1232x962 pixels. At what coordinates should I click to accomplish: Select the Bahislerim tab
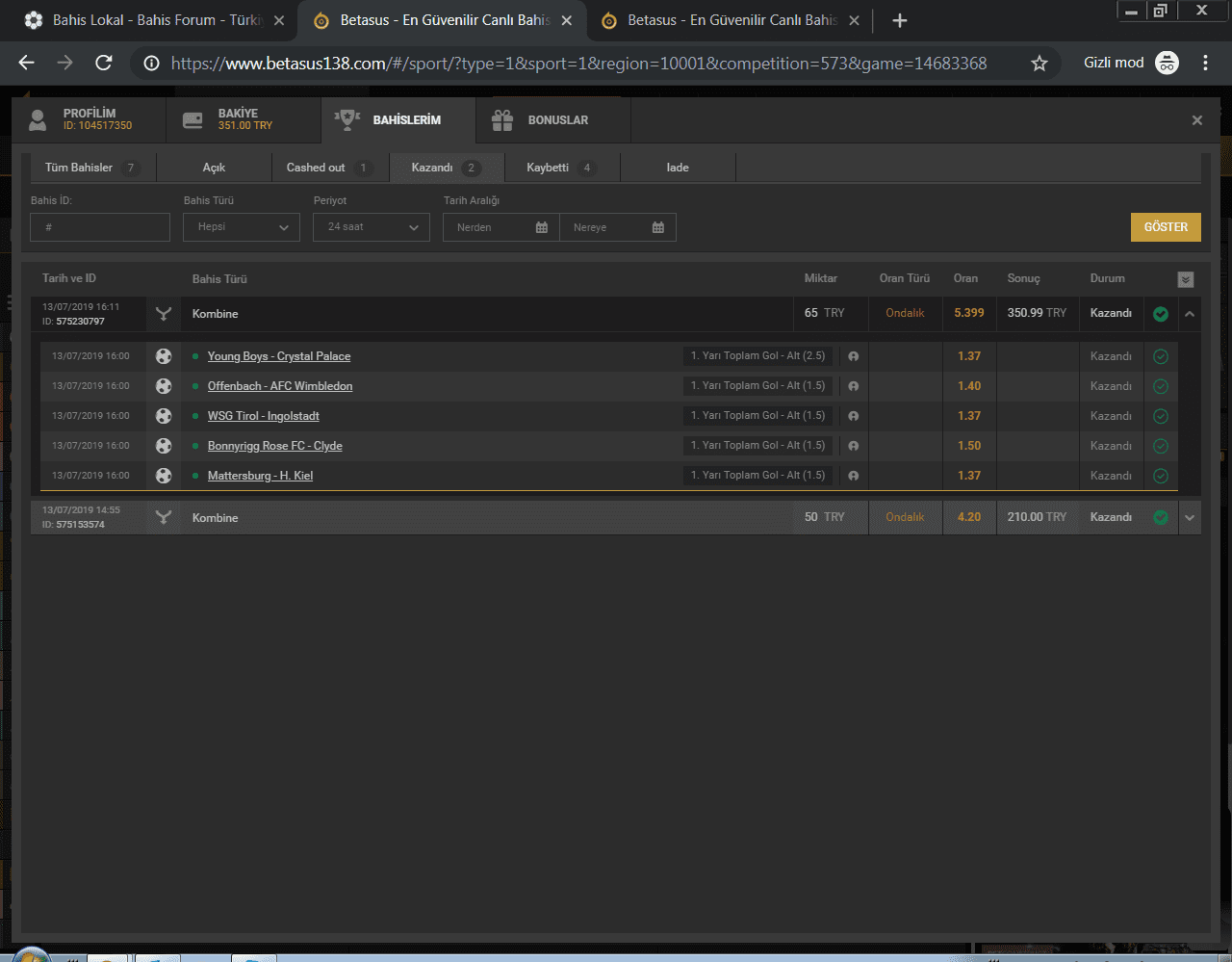click(398, 120)
